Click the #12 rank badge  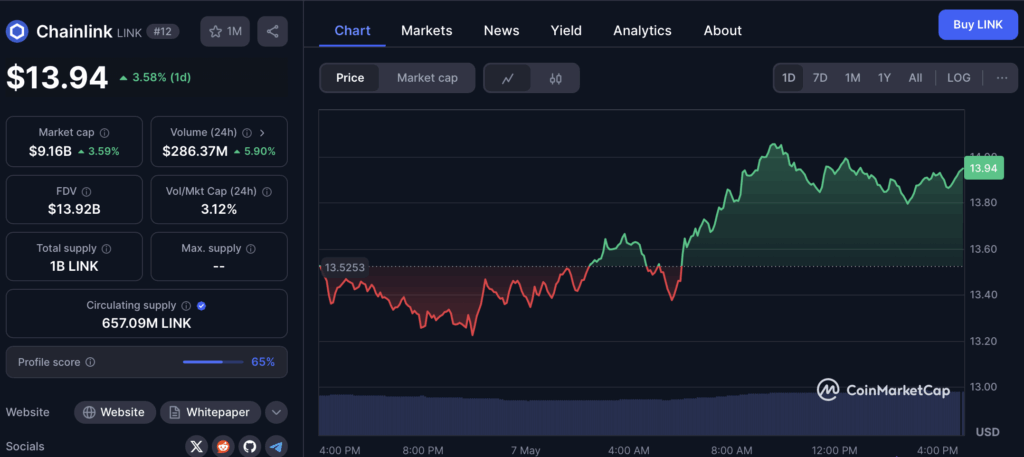click(x=163, y=31)
